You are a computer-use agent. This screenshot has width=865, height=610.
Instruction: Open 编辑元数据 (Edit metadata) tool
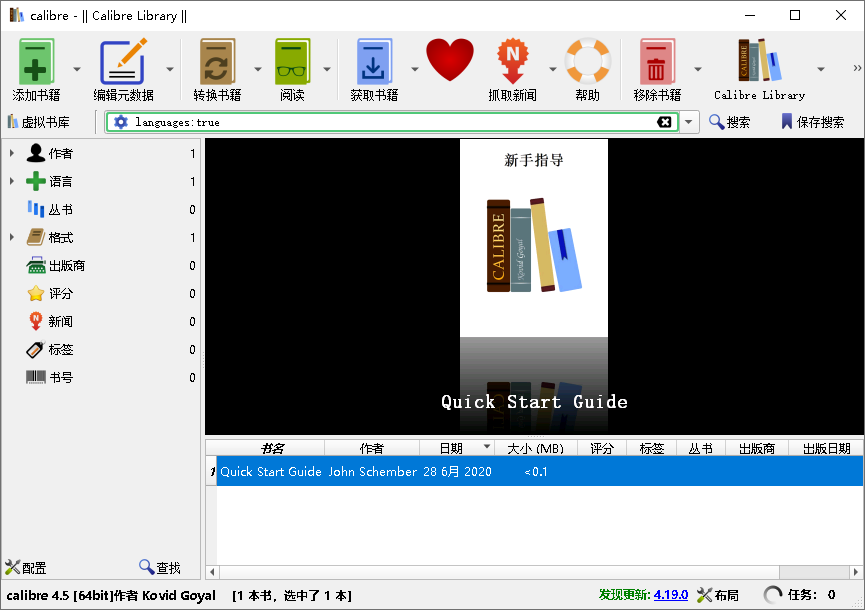point(123,62)
